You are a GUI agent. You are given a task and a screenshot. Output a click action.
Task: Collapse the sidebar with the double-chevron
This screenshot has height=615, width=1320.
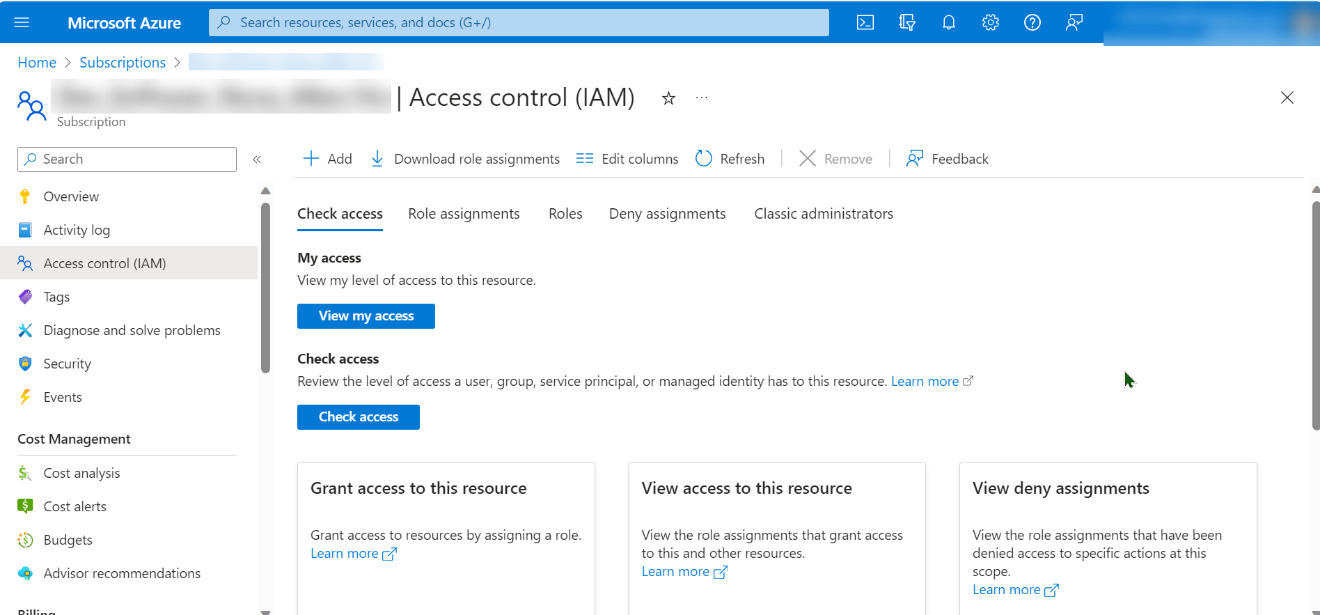click(x=257, y=158)
